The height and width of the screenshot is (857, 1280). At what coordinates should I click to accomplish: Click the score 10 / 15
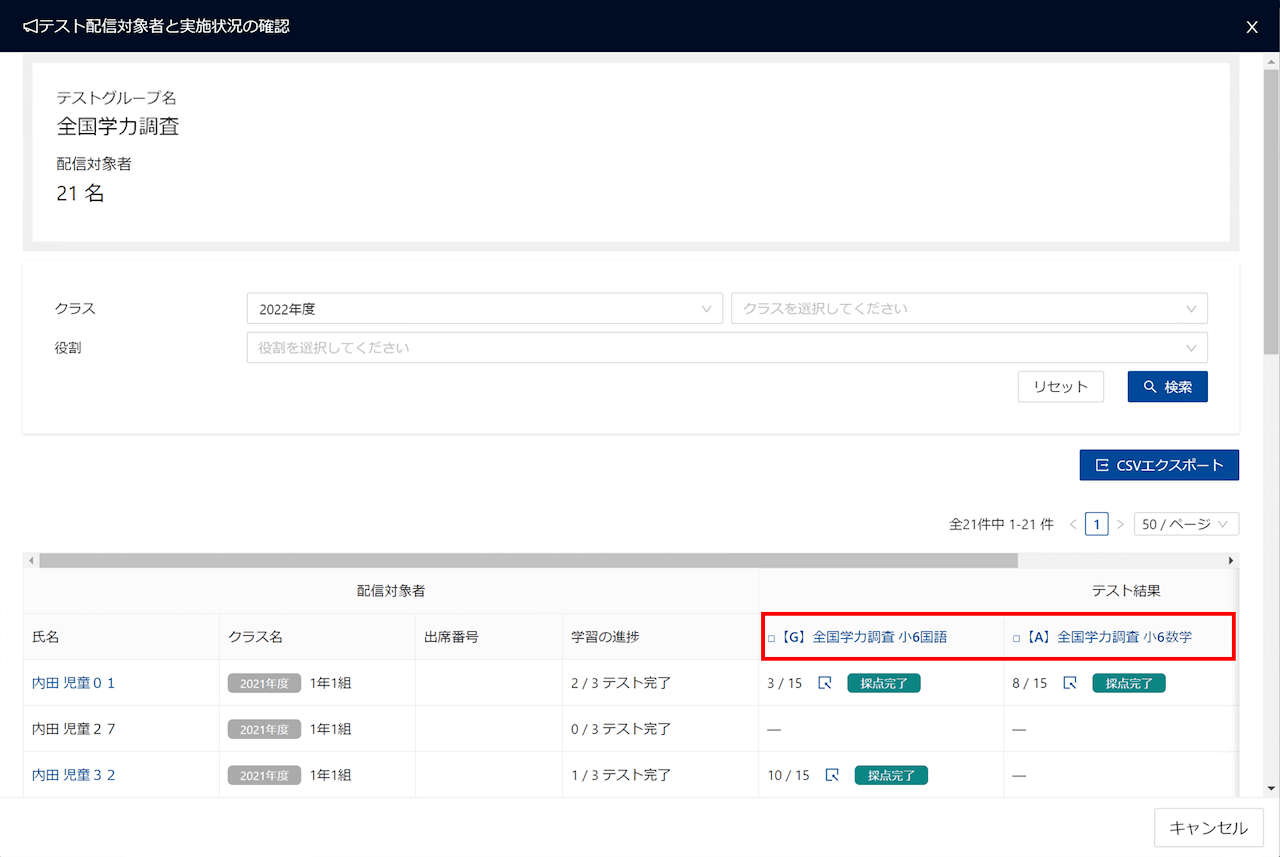[x=788, y=775]
